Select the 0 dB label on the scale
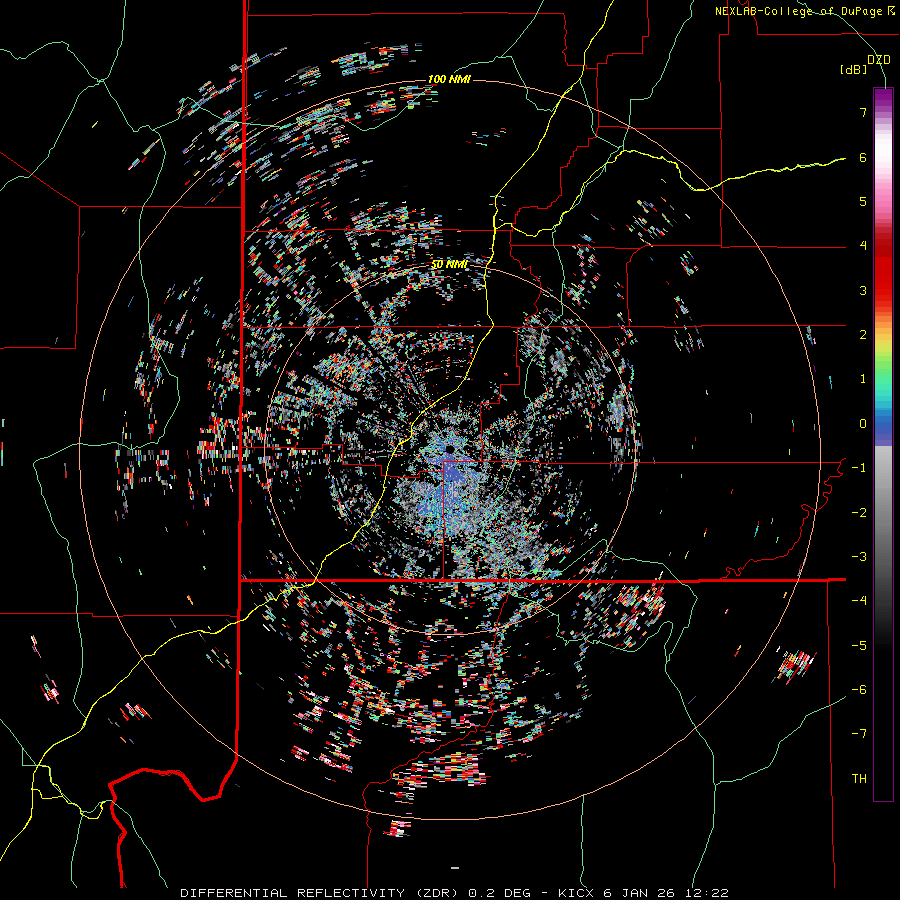Image resolution: width=900 pixels, height=900 pixels. 863,424
